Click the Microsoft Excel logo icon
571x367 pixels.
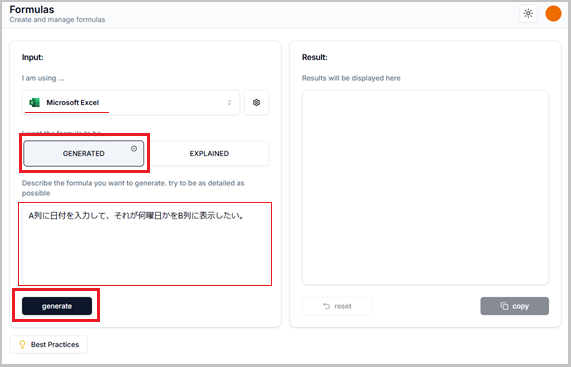tap(35, 103)
